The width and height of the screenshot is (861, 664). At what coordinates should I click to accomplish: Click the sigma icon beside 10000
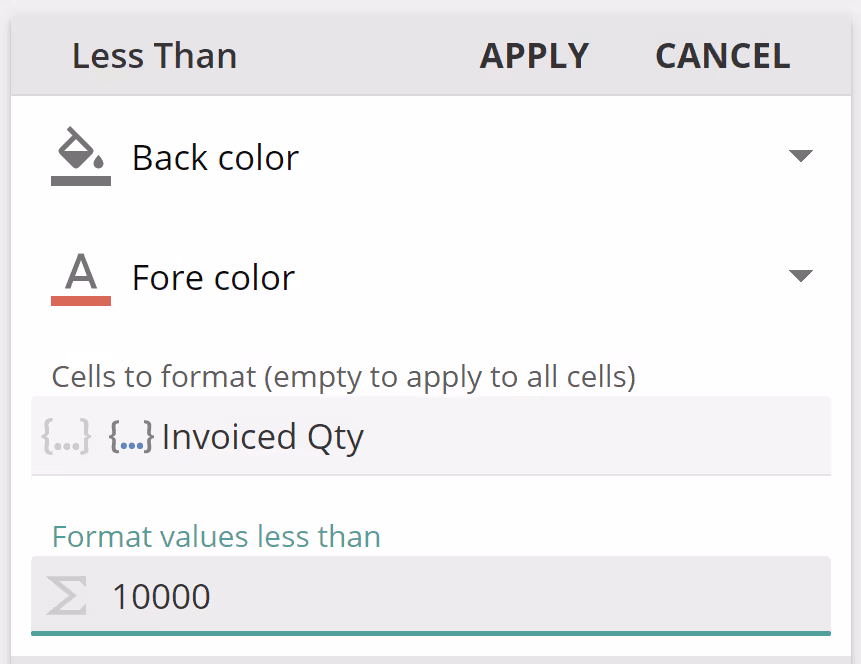[67, 596]
